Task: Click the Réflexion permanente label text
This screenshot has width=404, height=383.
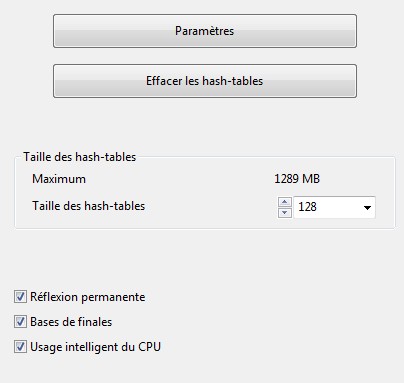Action: 88,297
